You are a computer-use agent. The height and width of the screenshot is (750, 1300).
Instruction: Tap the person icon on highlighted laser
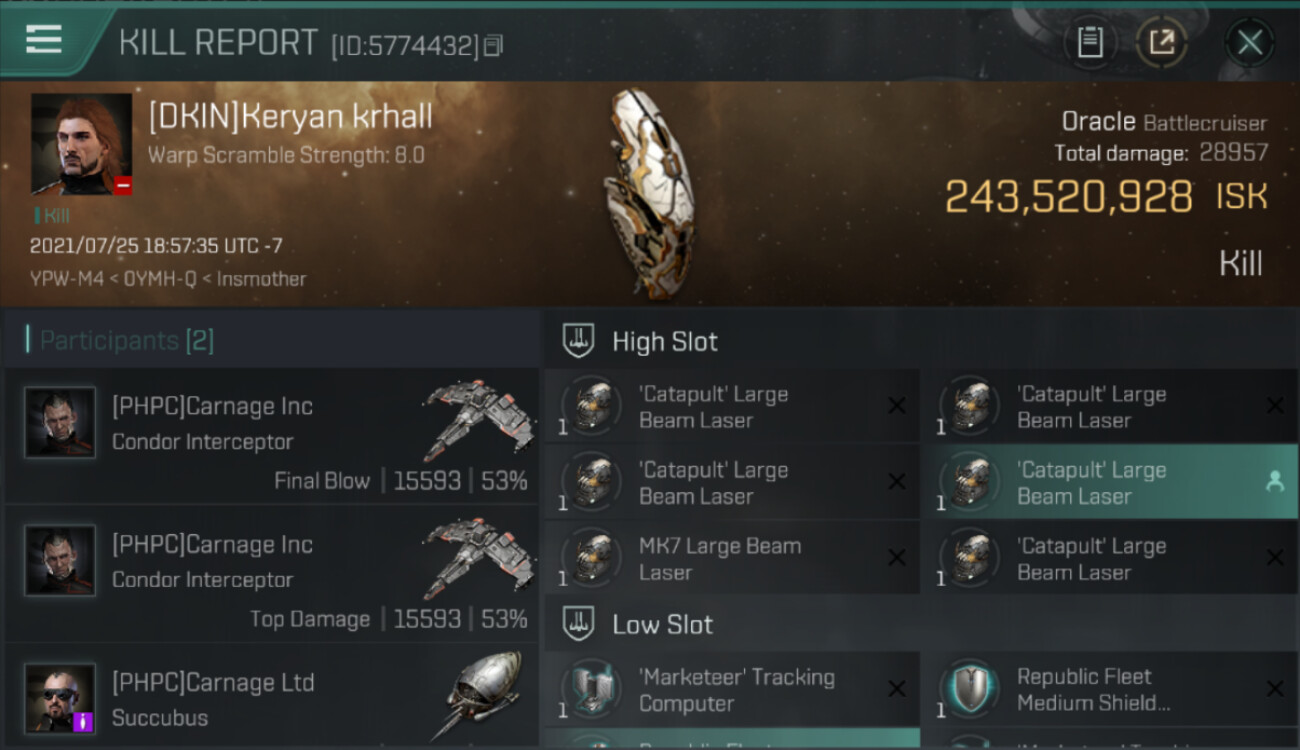tap(1274, 482)
